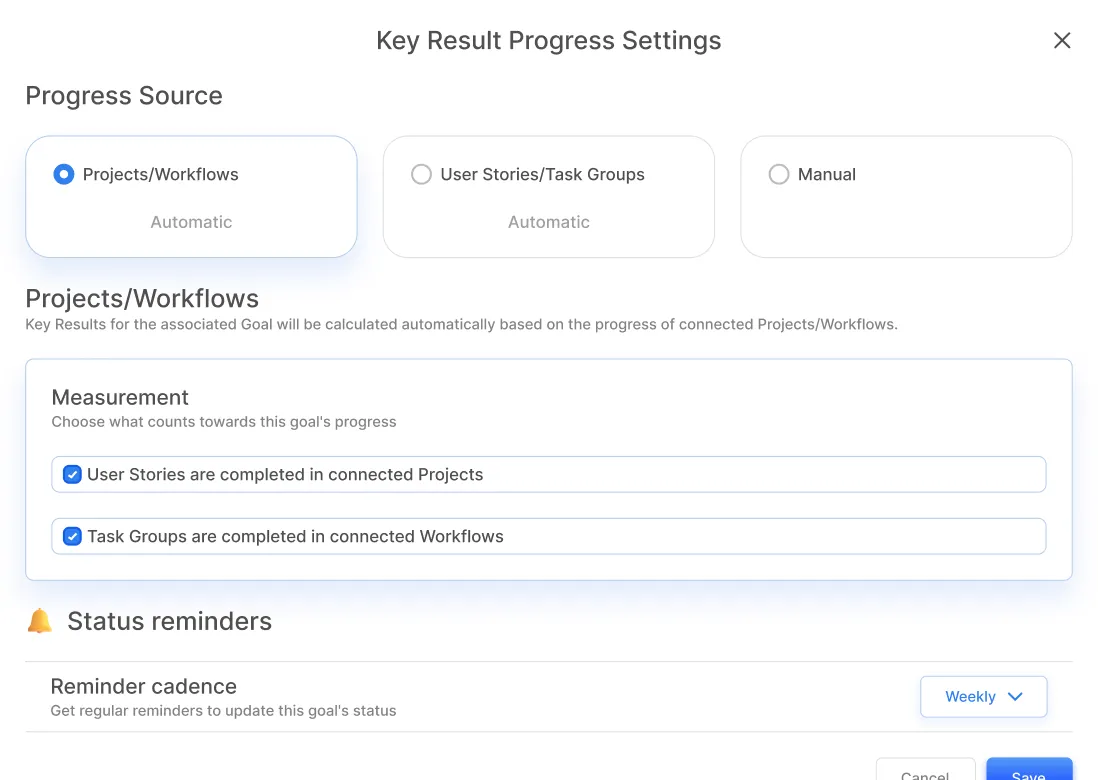
Task: Save the progress settings
Action: coord(1028,772)
